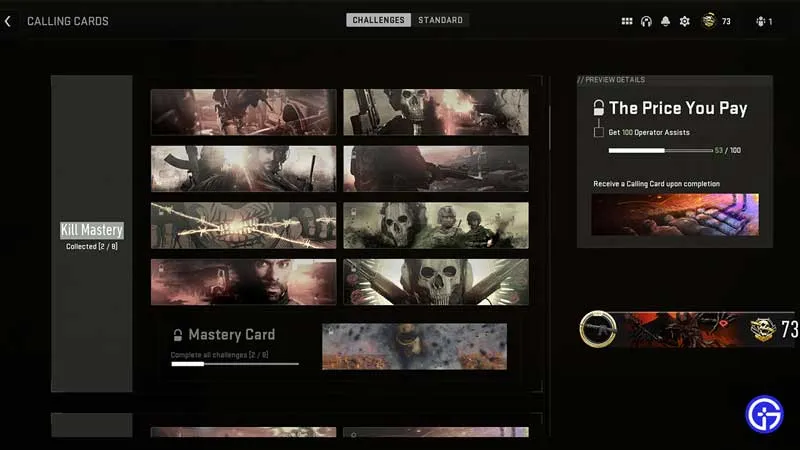800x450 pixels.
Task: Click the Mastery Card completion progress bar
Action: point(235,364)
